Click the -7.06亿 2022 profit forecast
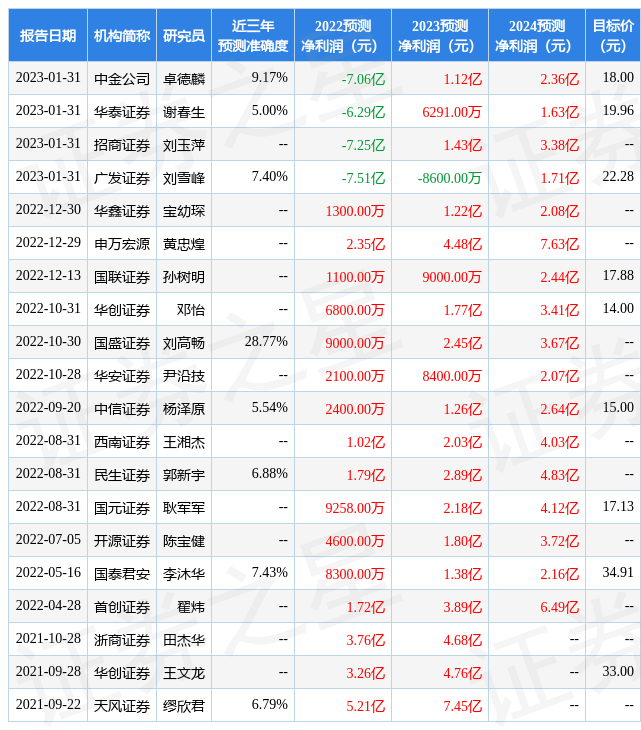Screen dimensions: 641x730 click(363, 79)
